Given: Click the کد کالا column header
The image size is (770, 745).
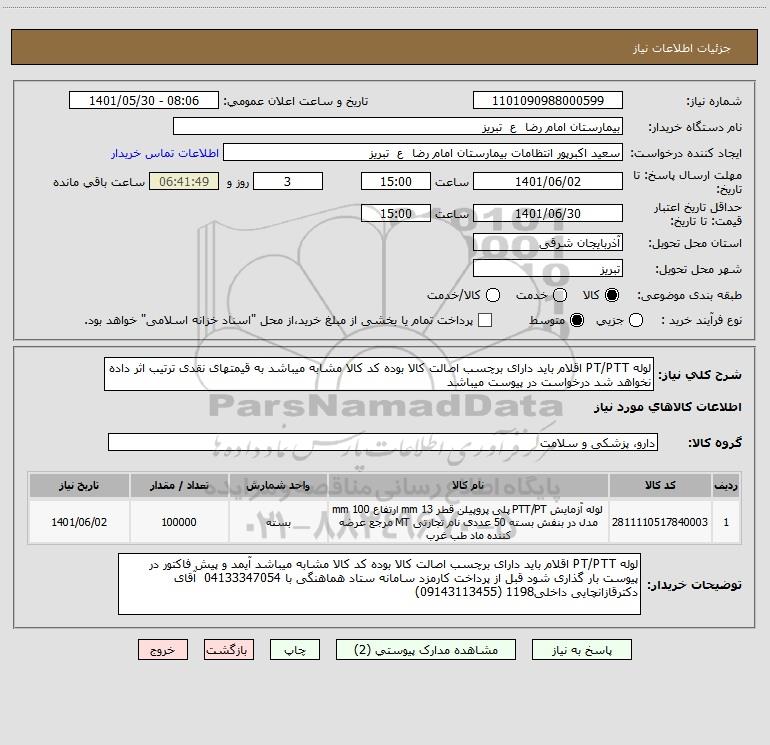Looking at the screenshot, I should [660, 485].
